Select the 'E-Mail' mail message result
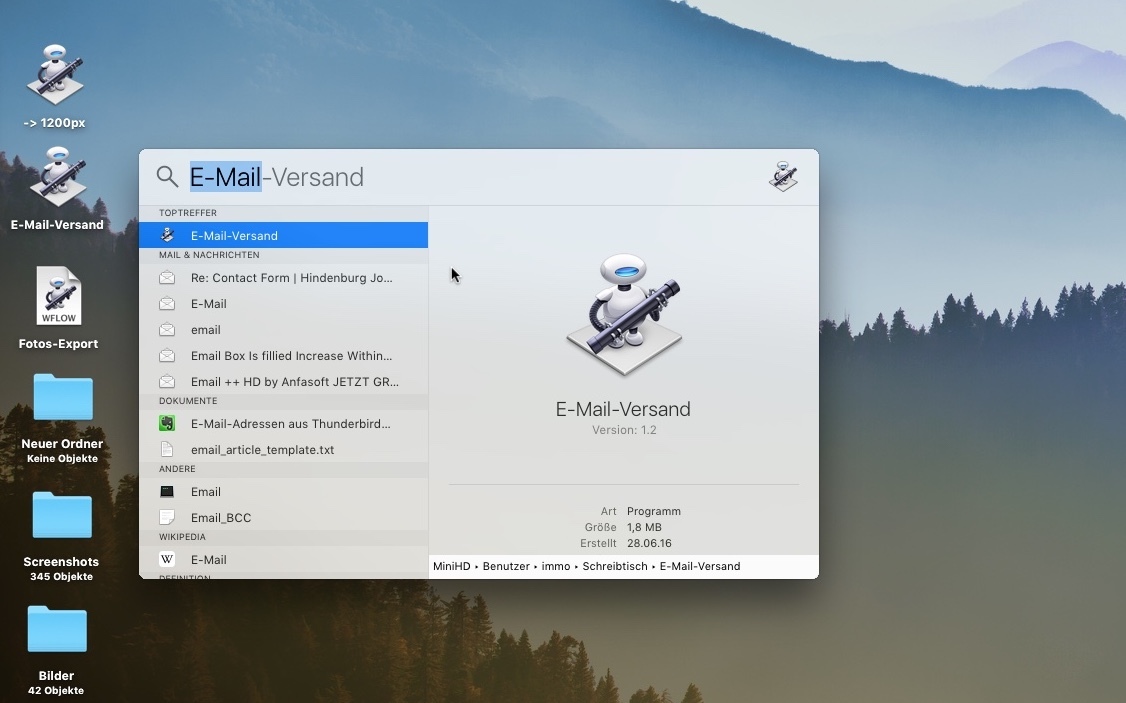This screenshot has width=1126, height=703. click(x=284, y=304)
